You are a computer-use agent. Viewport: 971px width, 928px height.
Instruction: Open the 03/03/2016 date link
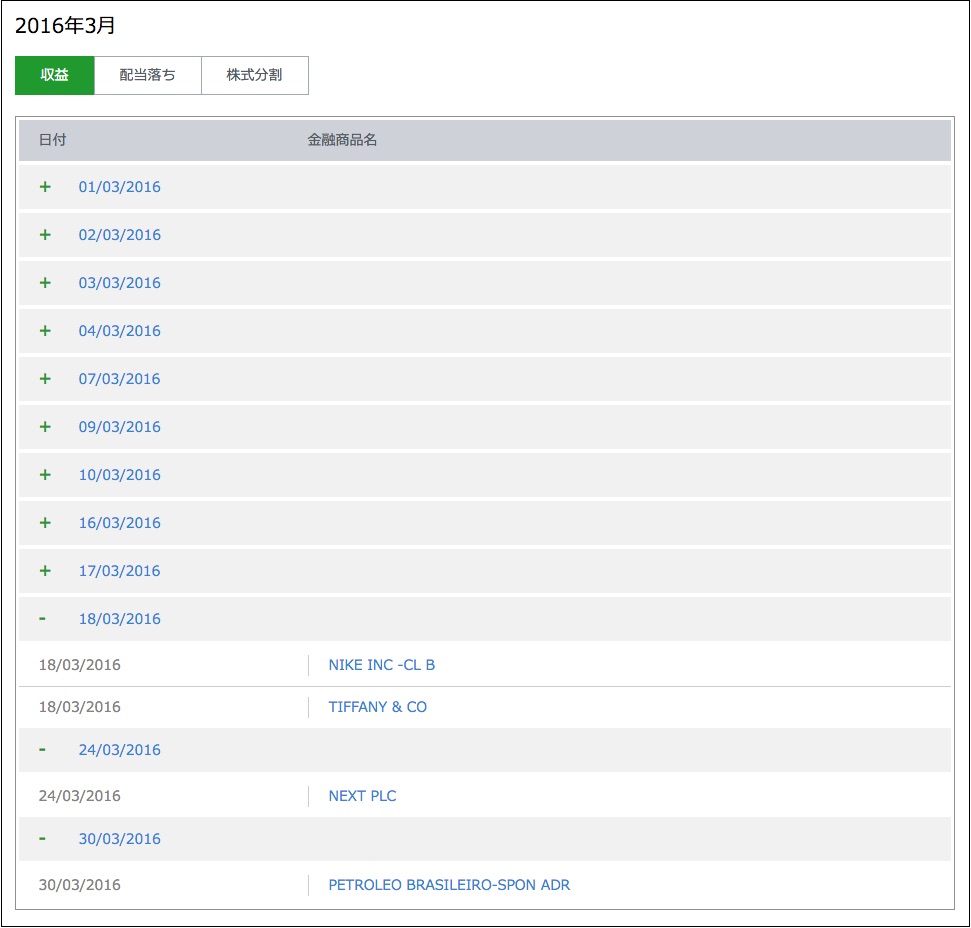click(x=120, y=283)
